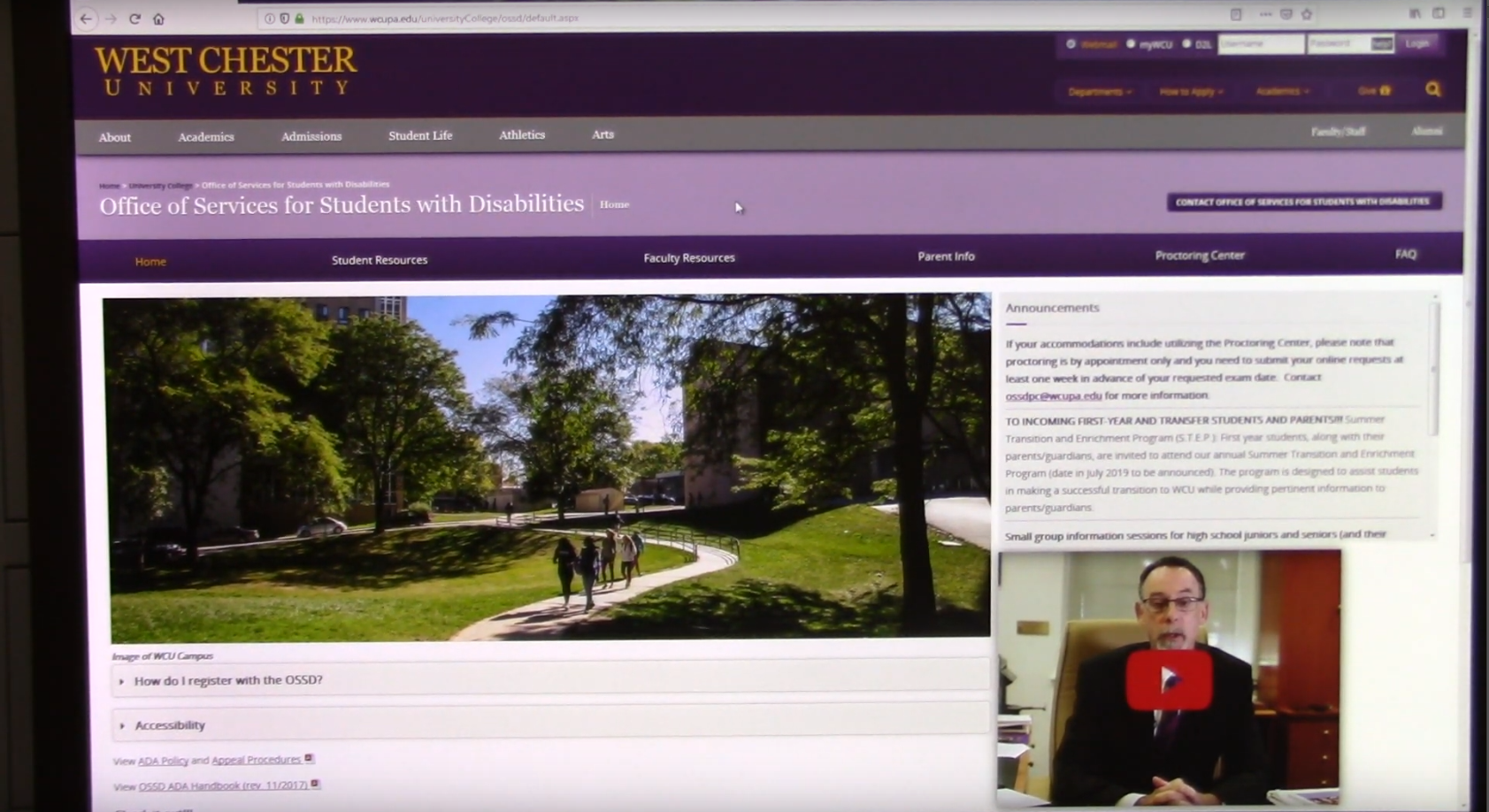
Task: Open the Firefox hamburger menu
Action: (1468, 13)
